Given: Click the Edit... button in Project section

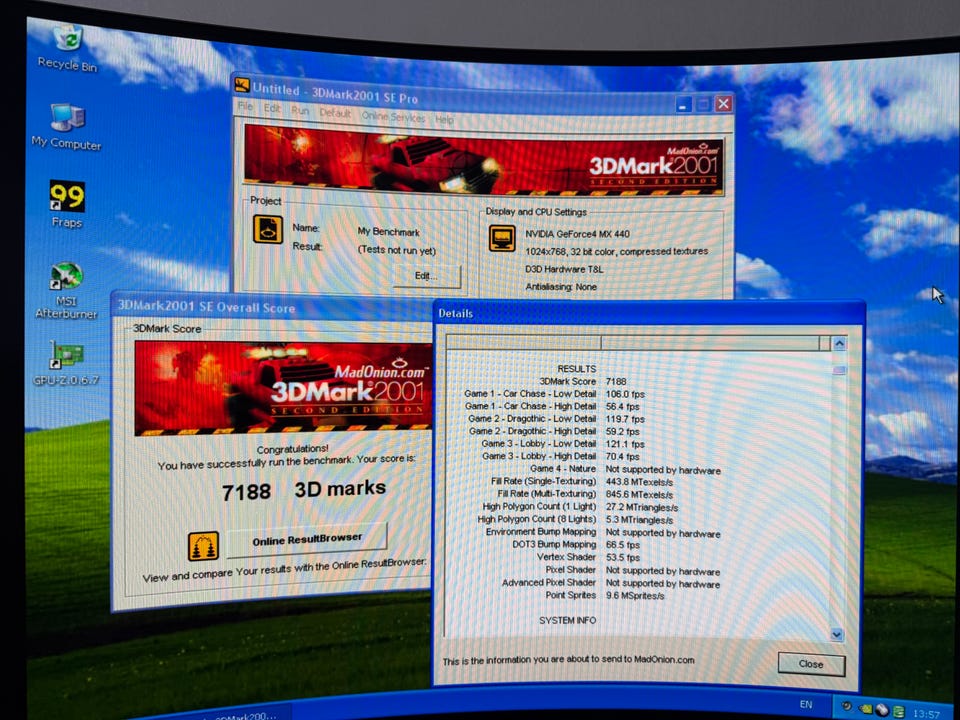Looking at the screenshot, I should point(427,276).
